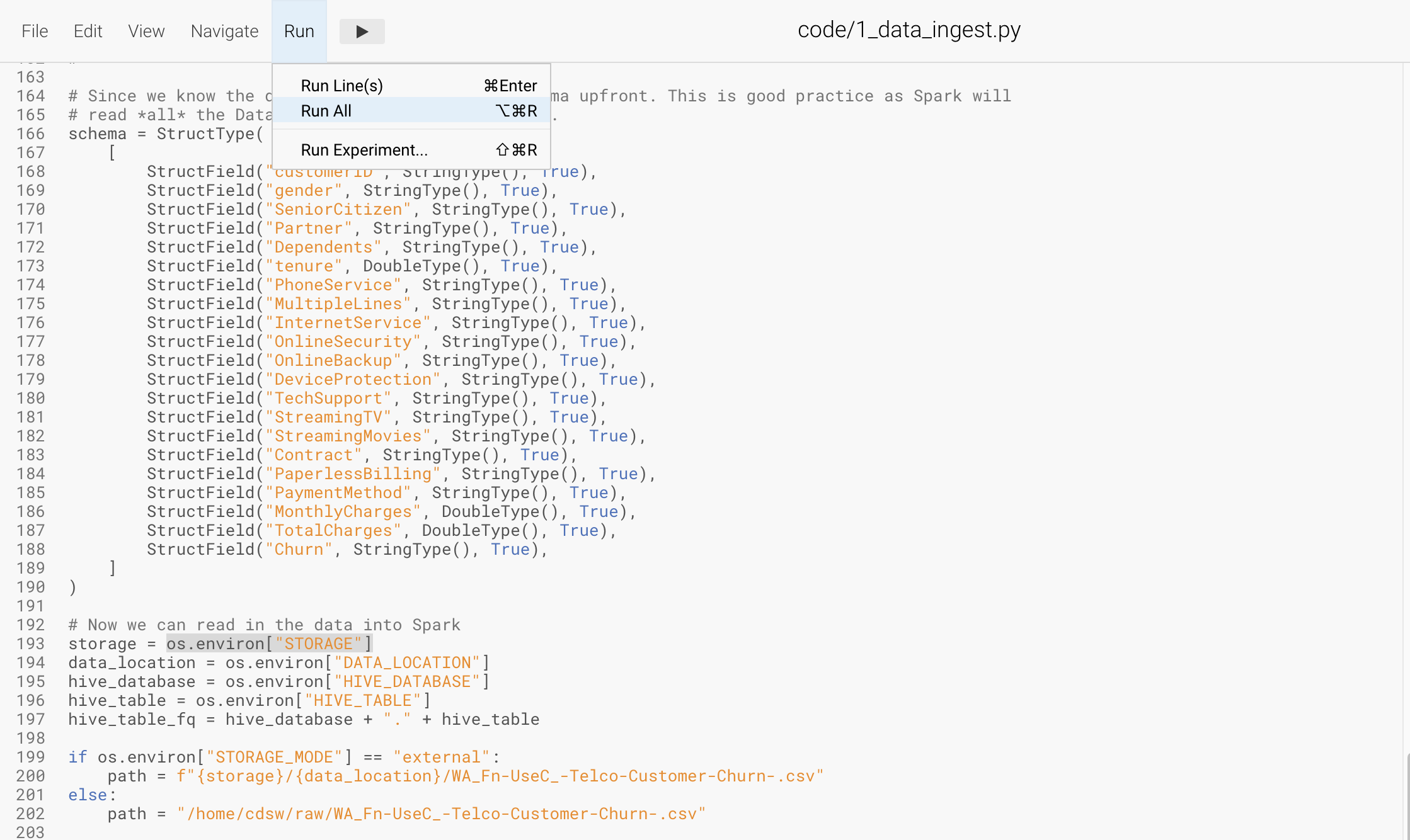Click line number 193 in gutter
Image resolution: width=1410 pixels, height=840 pixels.
pyautogui.click(x=30, y=644)
